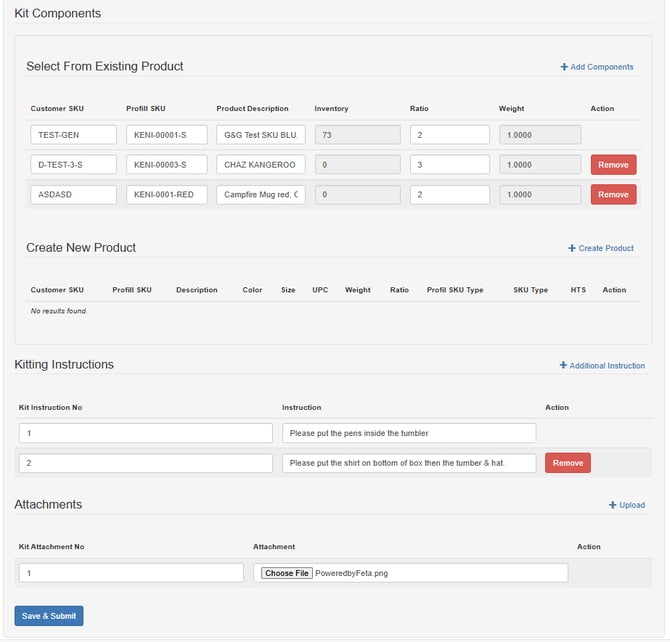The height and width of the screenshot is (642, 670).
Task: Click Choose File for the attachment
Action: [287, 573]
